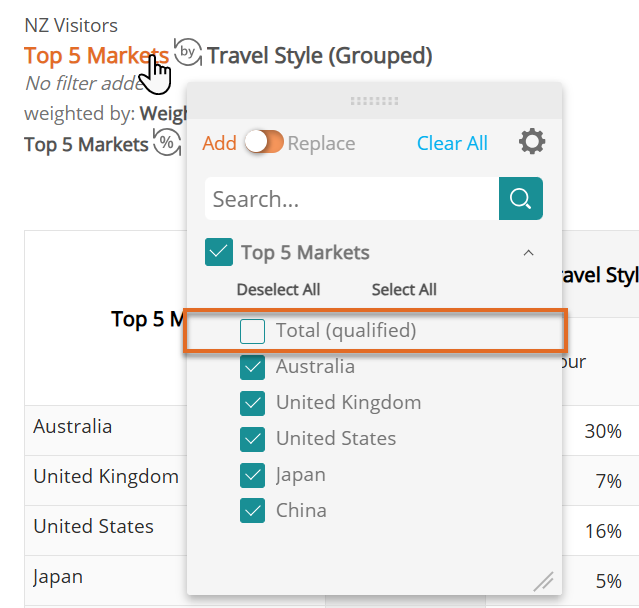
Task: Click Select All
Action: pos(404,289)
